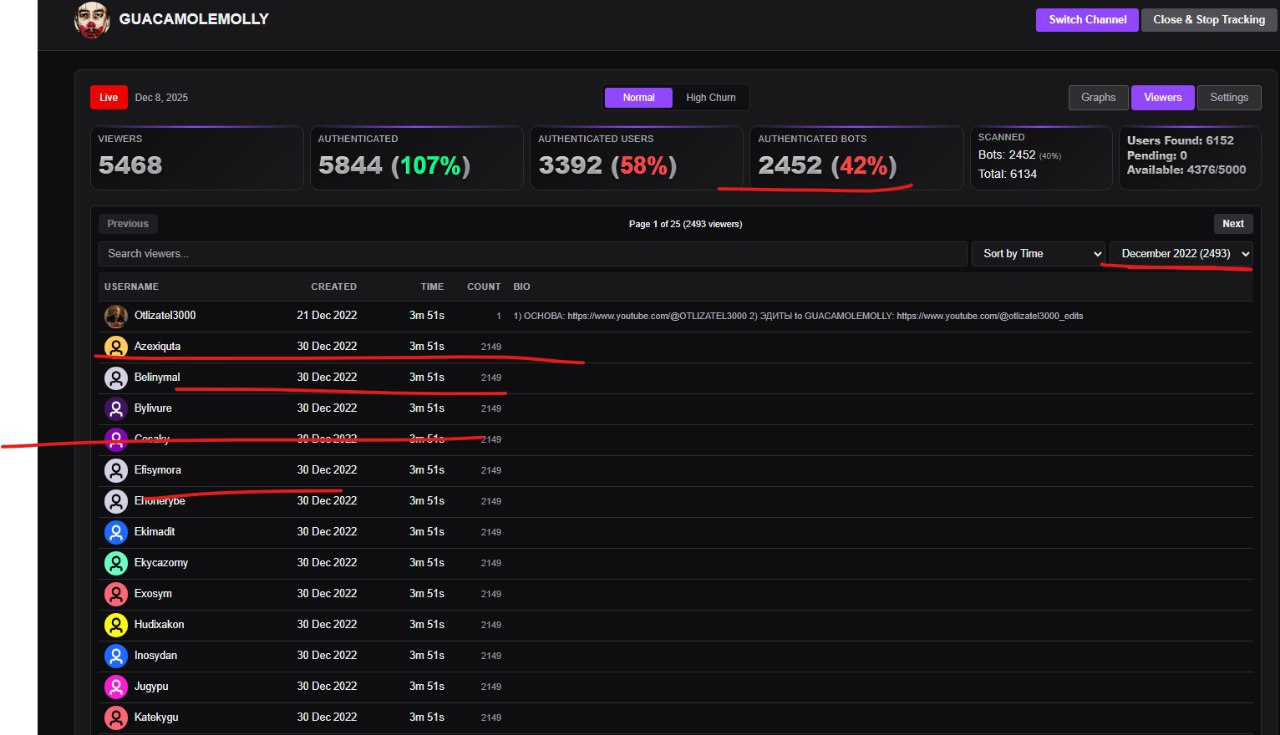Click the Hudixakon username
This screenshot has width=1280, height=735.
(159, 625)
